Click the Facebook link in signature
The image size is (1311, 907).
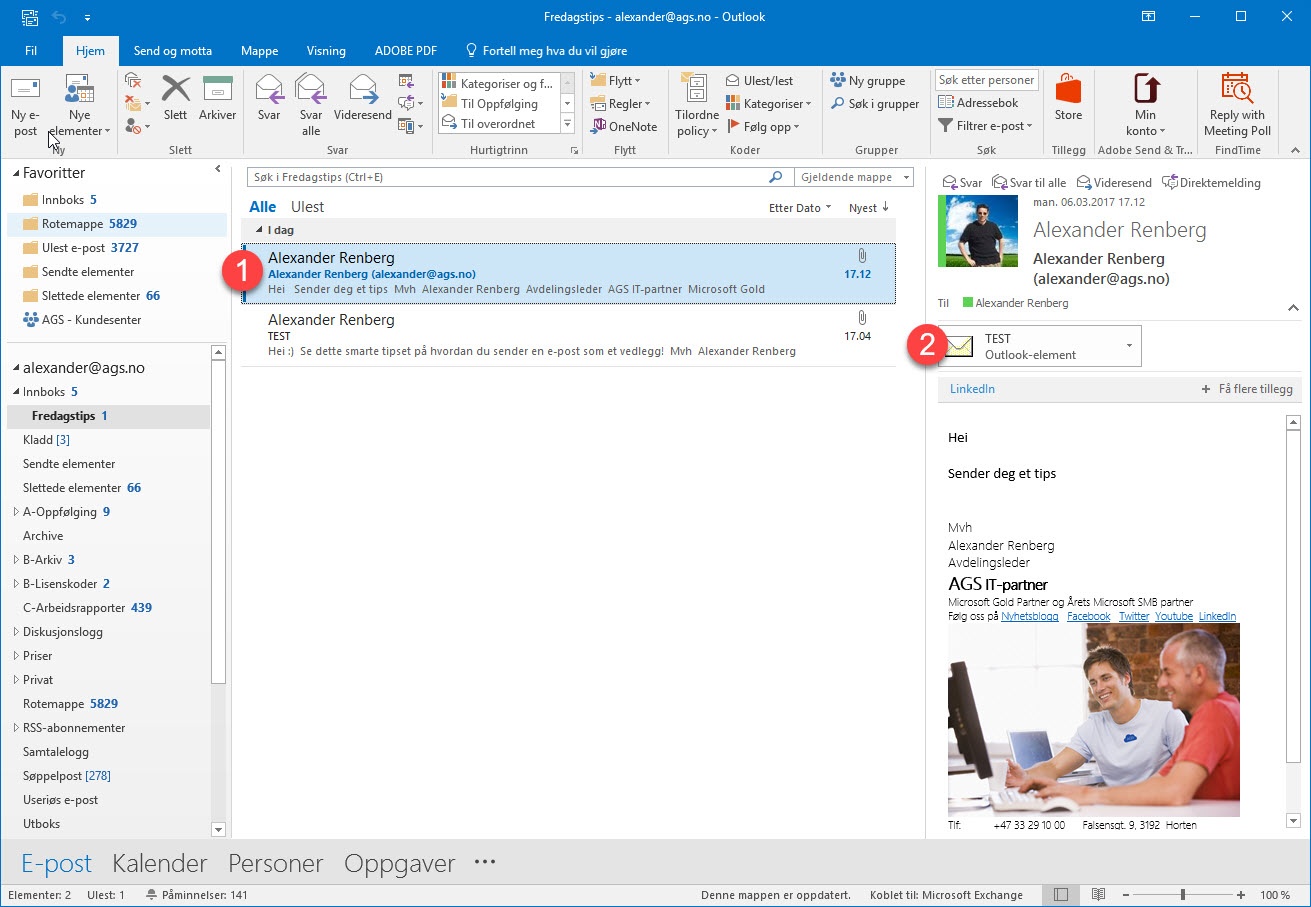pos(1088,616)
